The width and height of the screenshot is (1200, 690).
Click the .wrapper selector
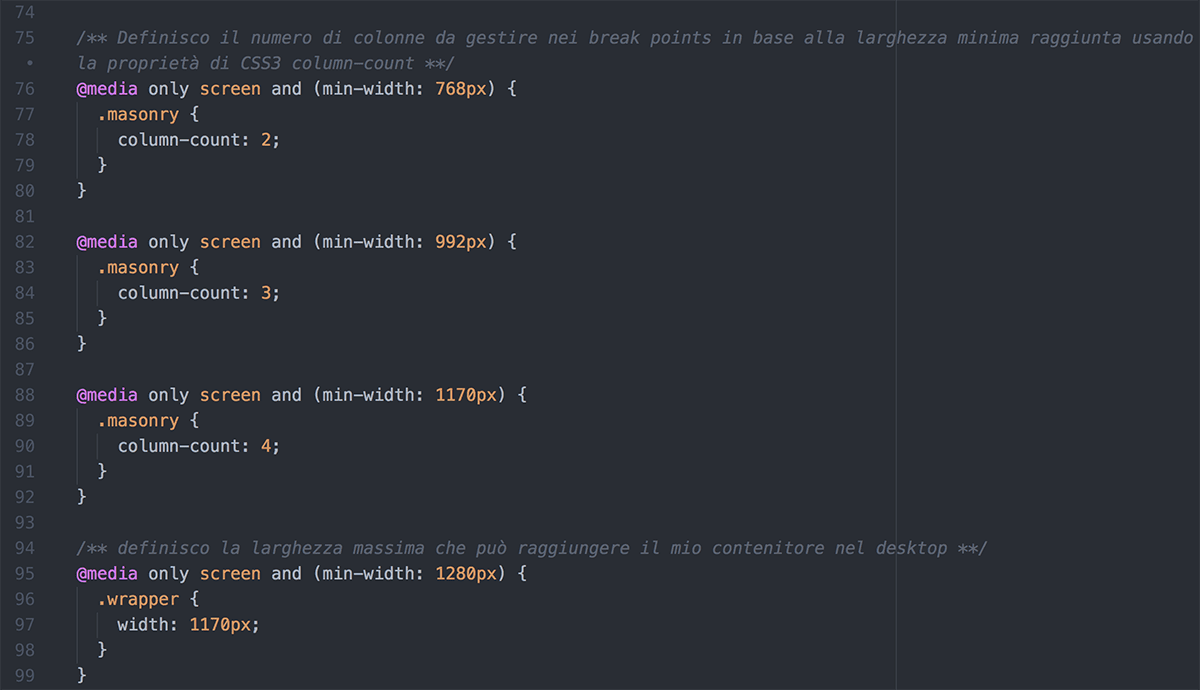pos(138,599)
